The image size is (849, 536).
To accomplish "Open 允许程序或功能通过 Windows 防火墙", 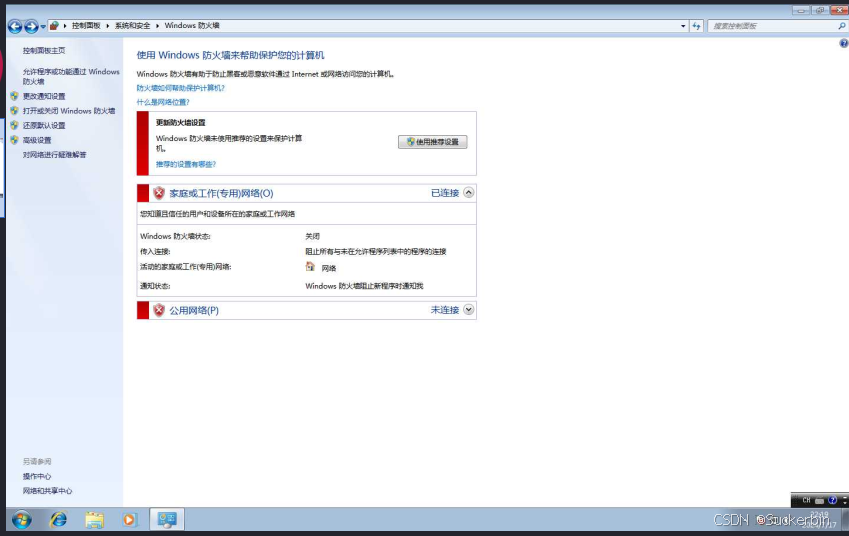I will coord(70,76).
